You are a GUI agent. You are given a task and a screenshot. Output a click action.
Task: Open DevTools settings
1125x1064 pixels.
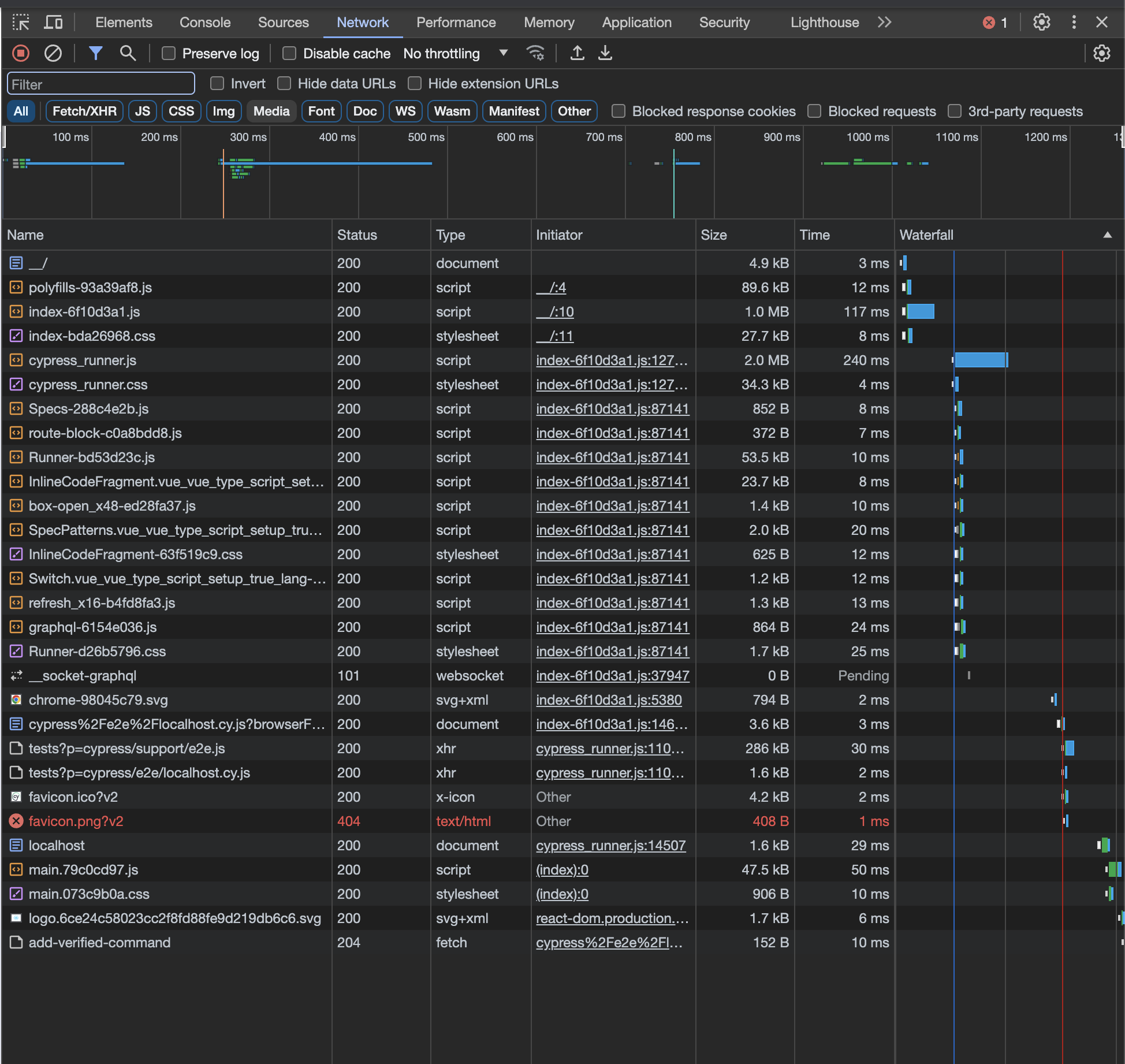pyautogui.click(x=1042, y=22)
